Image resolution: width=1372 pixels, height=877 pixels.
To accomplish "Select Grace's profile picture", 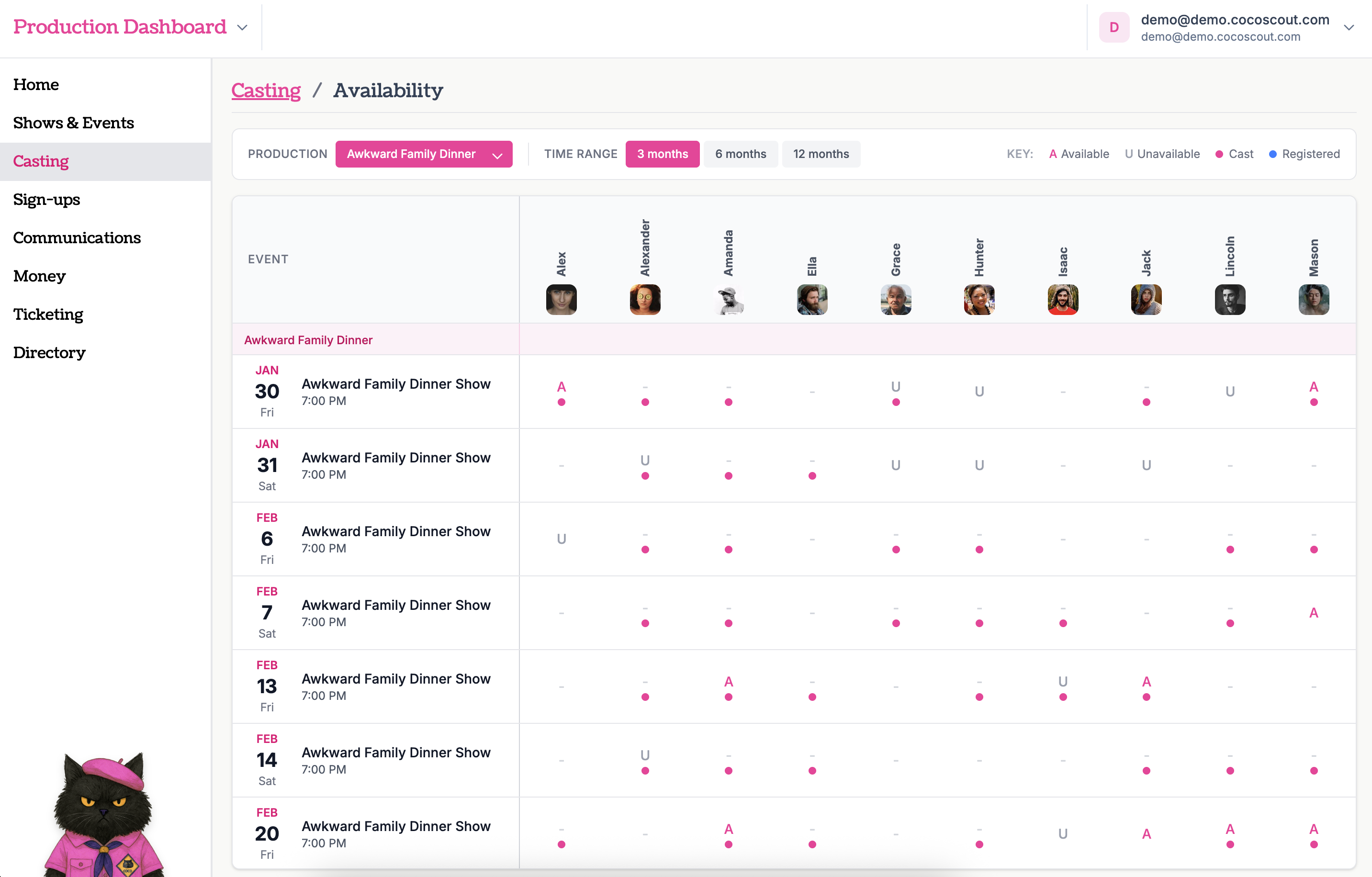I will click(895, 299).
